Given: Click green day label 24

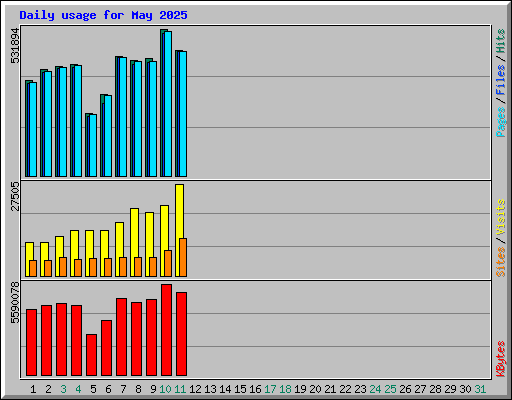Looking at the screenshot, I should (x=375, y=389).
